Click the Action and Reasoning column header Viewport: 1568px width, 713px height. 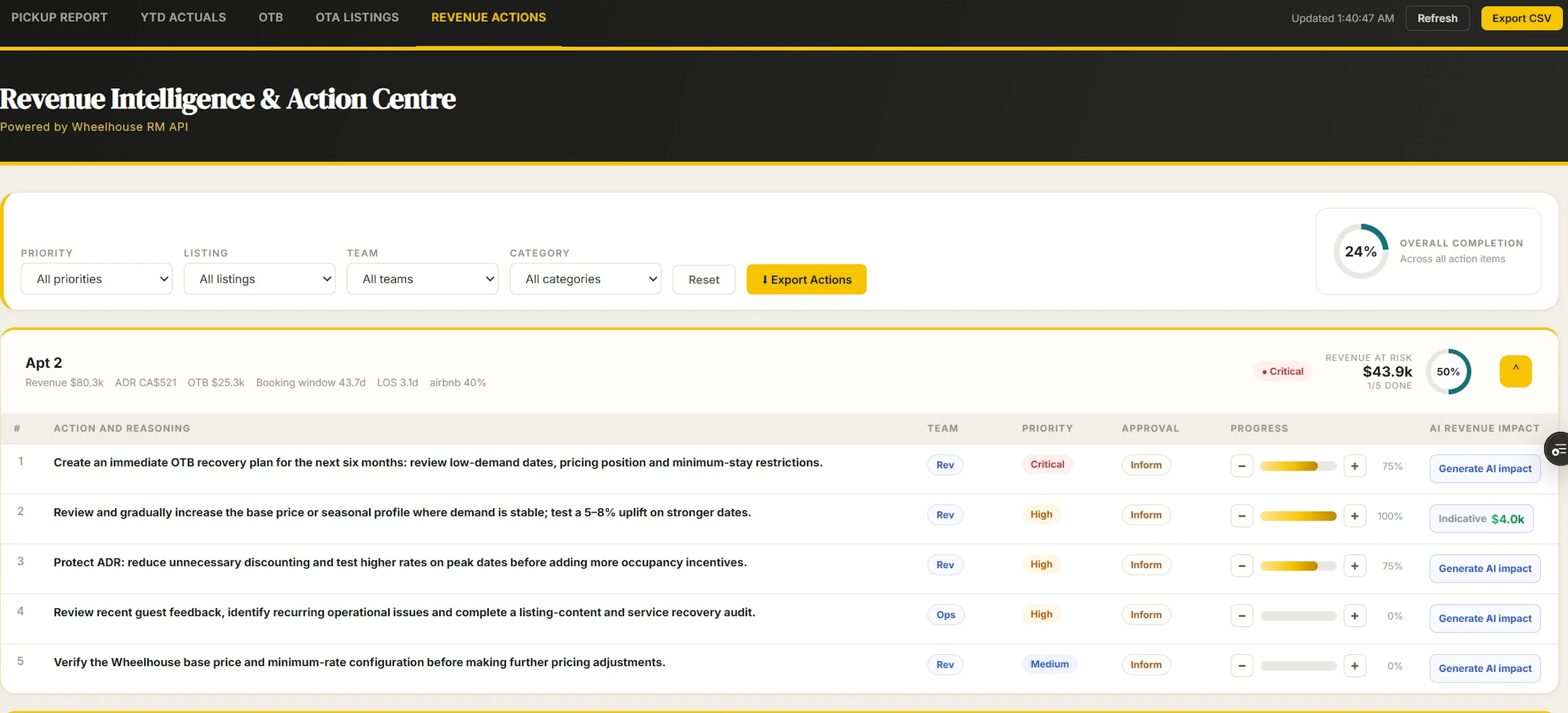(122, 429)
